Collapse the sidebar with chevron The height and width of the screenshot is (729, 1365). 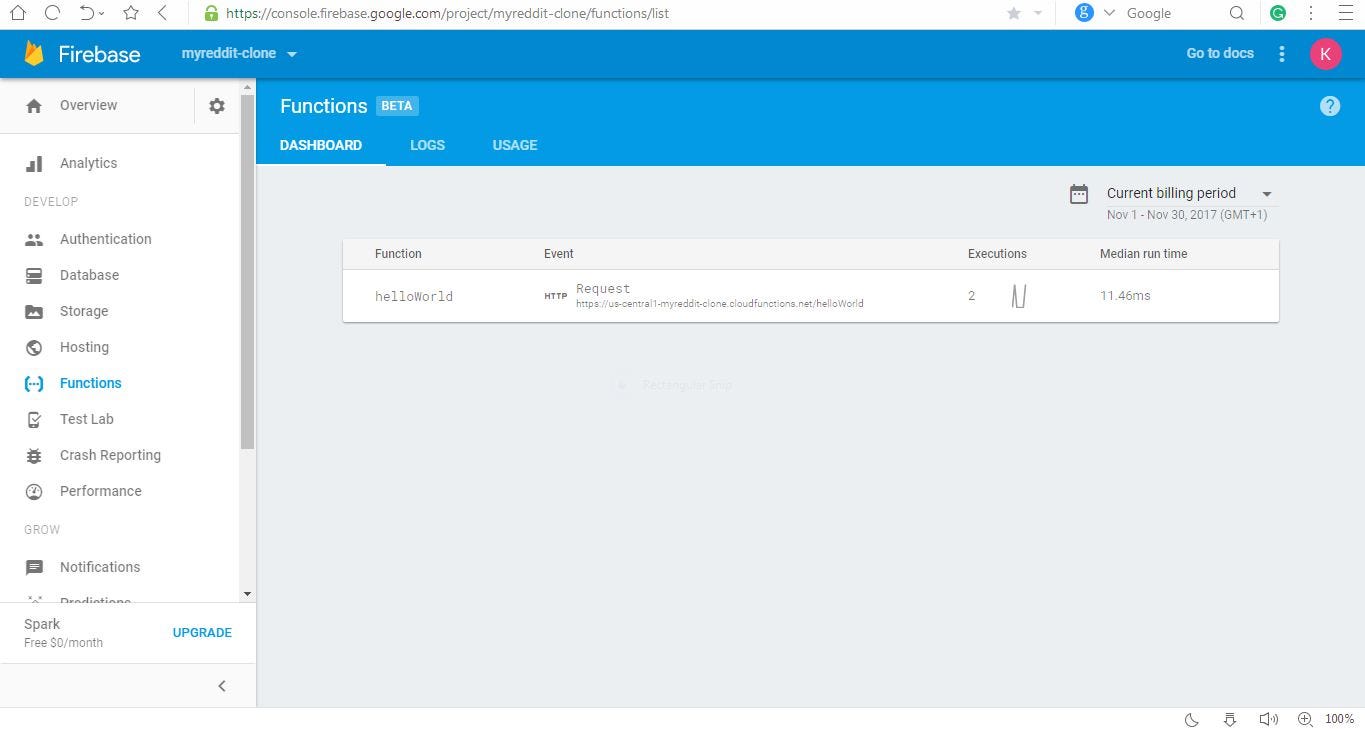[x=222, y=685]
